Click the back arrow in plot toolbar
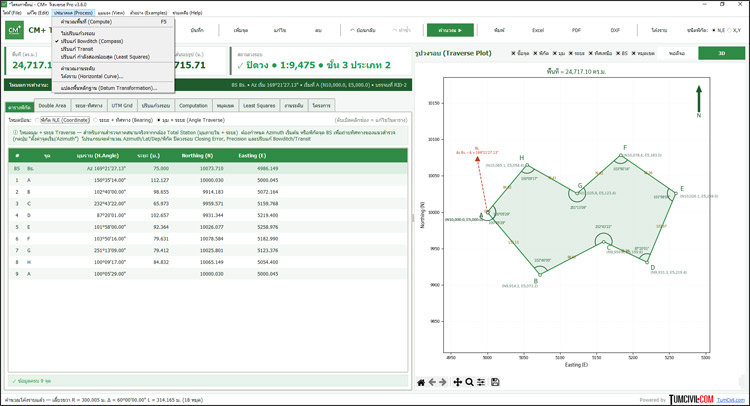 [432, 382]
